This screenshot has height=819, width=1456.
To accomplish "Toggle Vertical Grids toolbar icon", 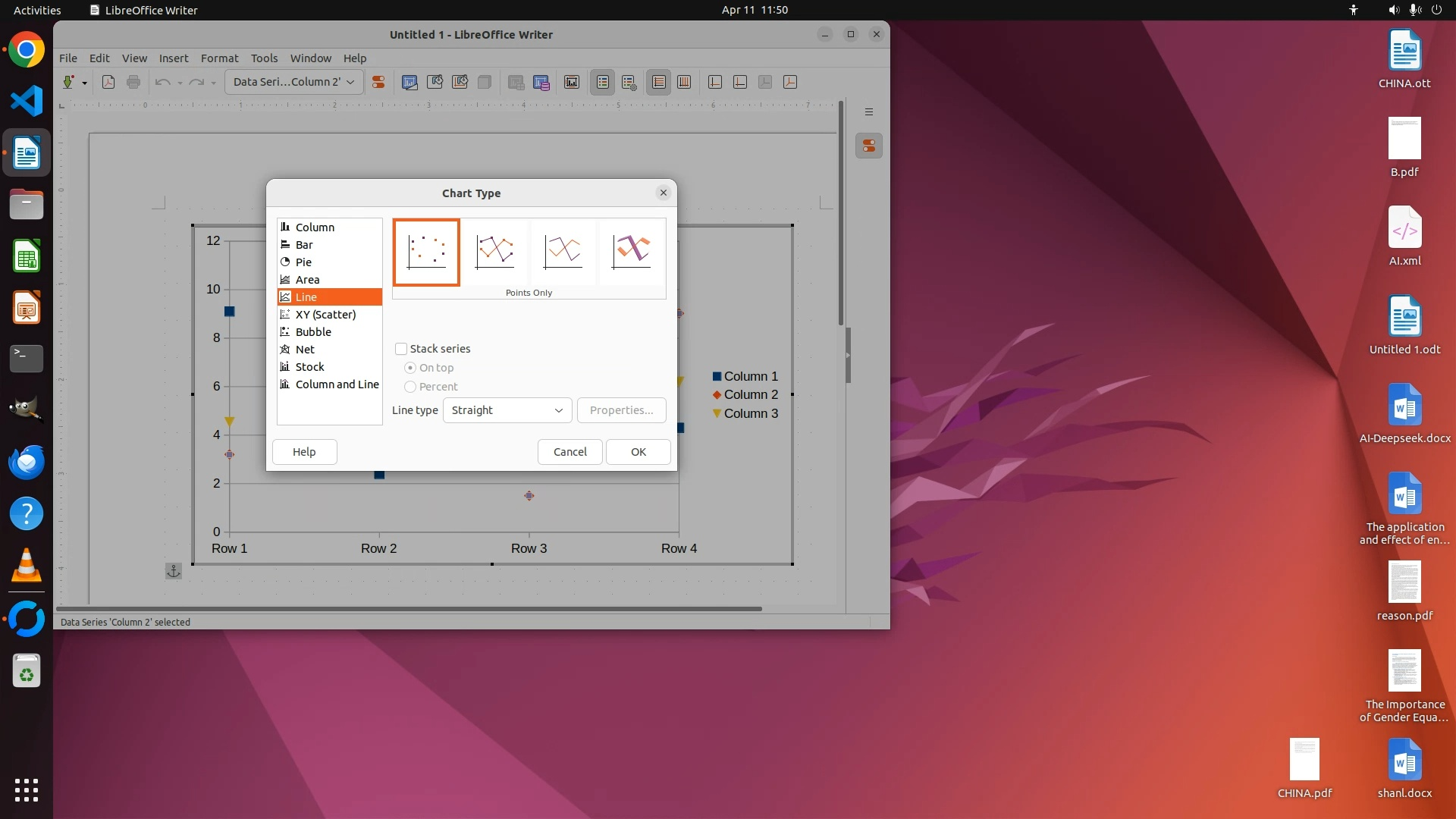I will [x=684, y=82].
